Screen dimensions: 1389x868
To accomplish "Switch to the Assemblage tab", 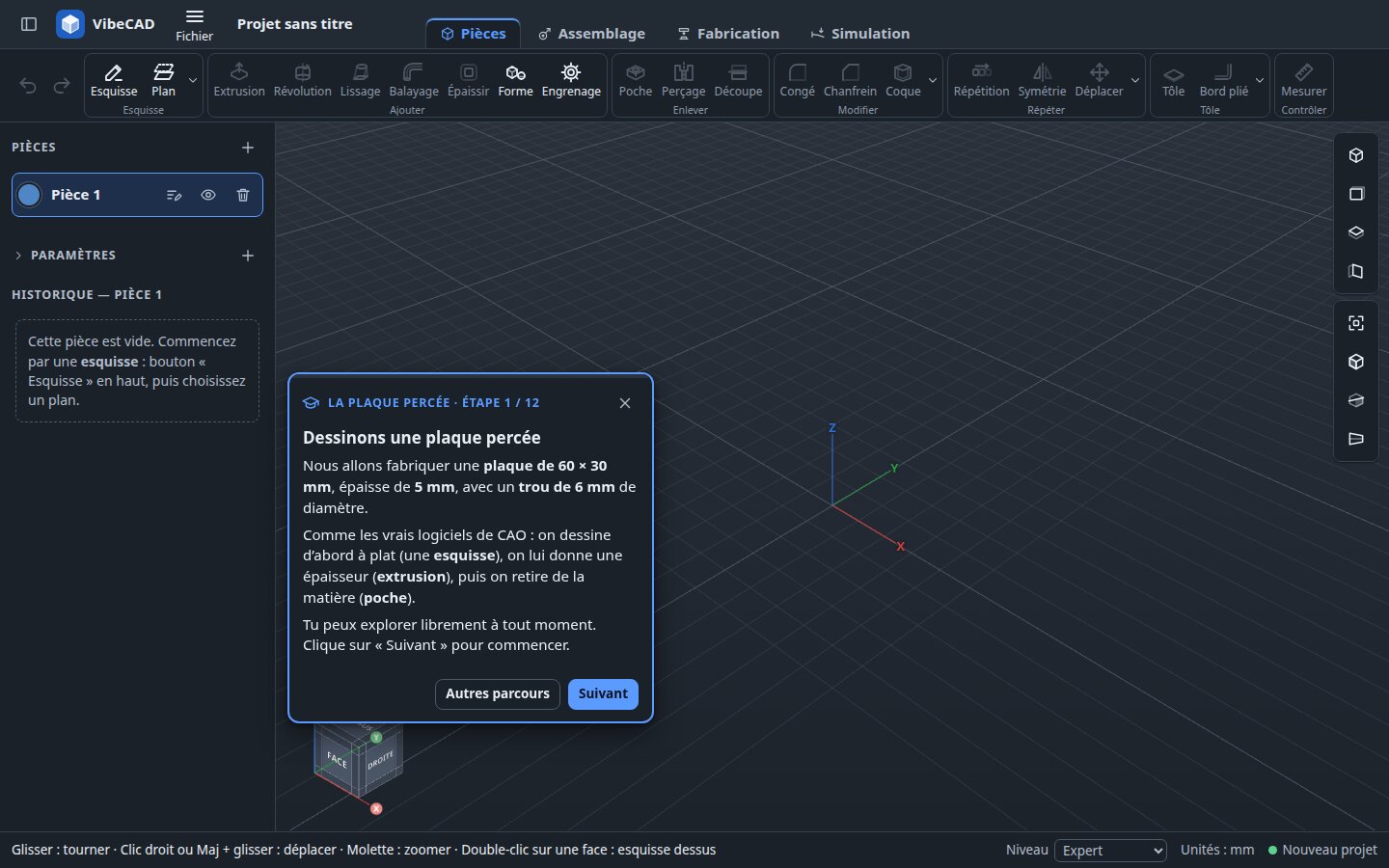I will 591,34.
